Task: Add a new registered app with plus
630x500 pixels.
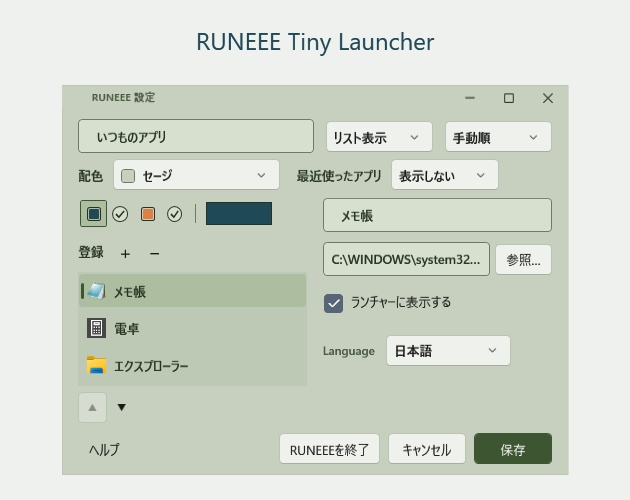Action: [125, 254]
